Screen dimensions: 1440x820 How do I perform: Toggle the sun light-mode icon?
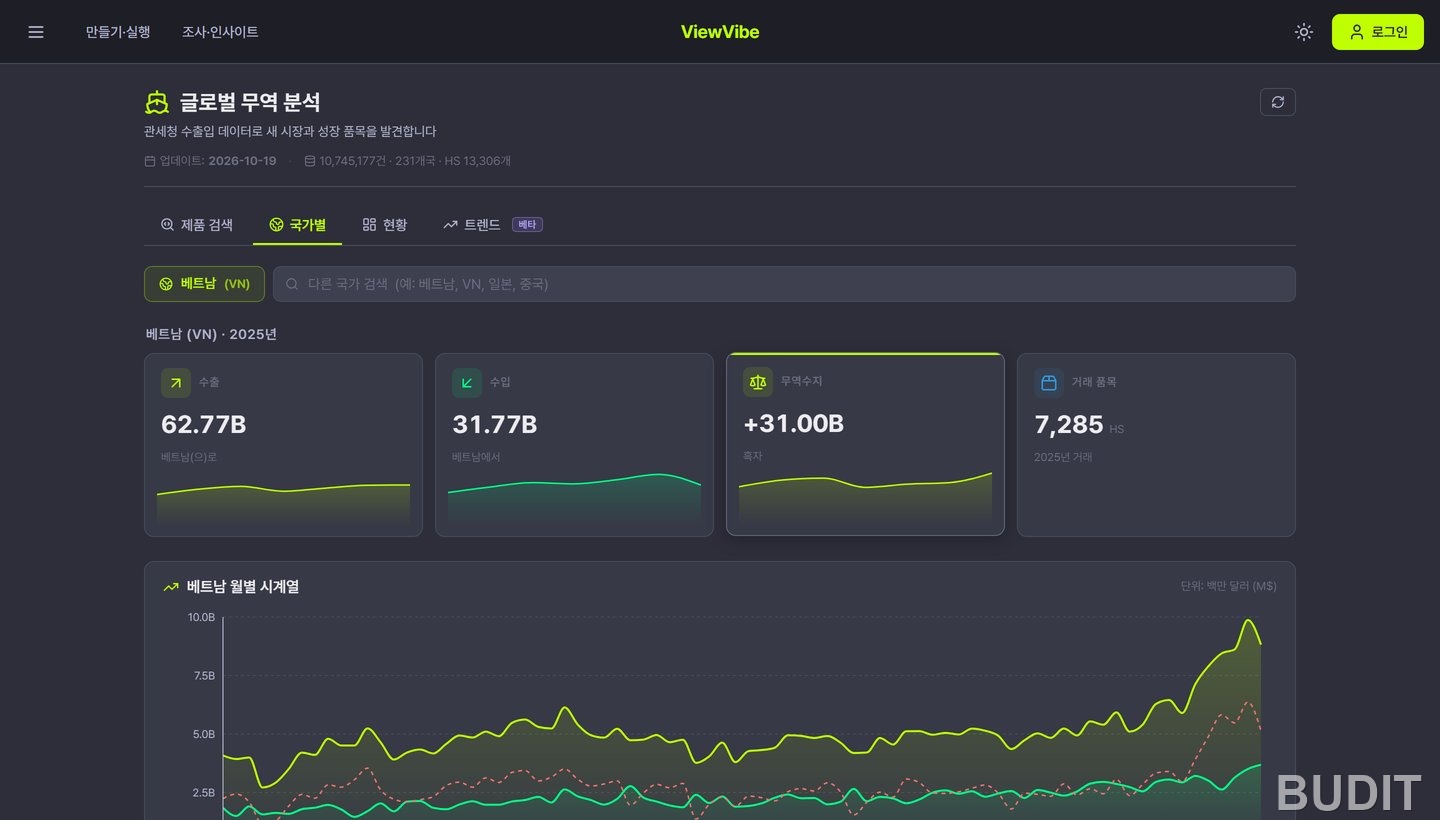(1303, 32)
